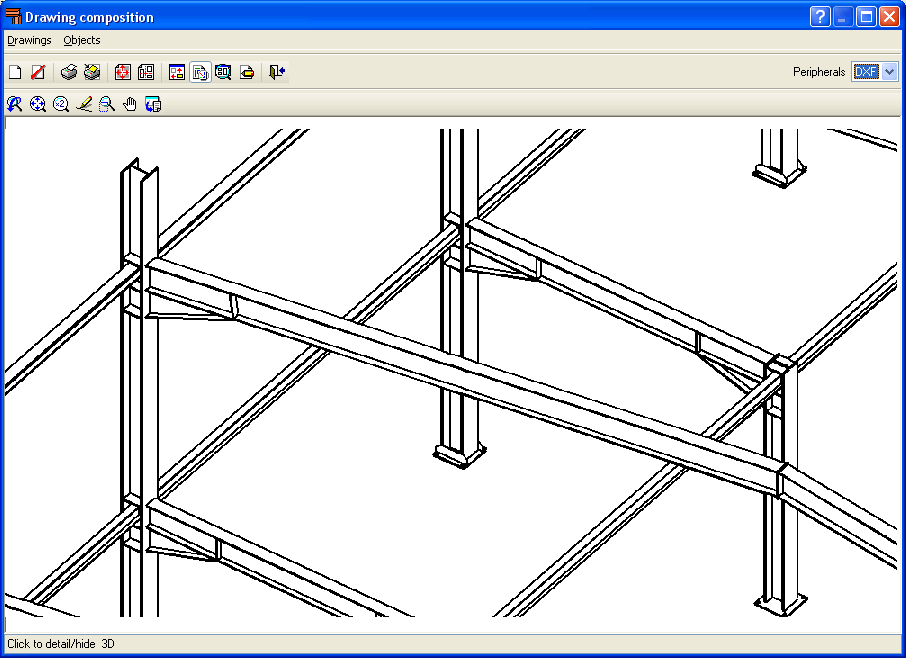Click the magnifier over boxes icon
This screenshot has height=658, width=906.
tap(223, 72)
